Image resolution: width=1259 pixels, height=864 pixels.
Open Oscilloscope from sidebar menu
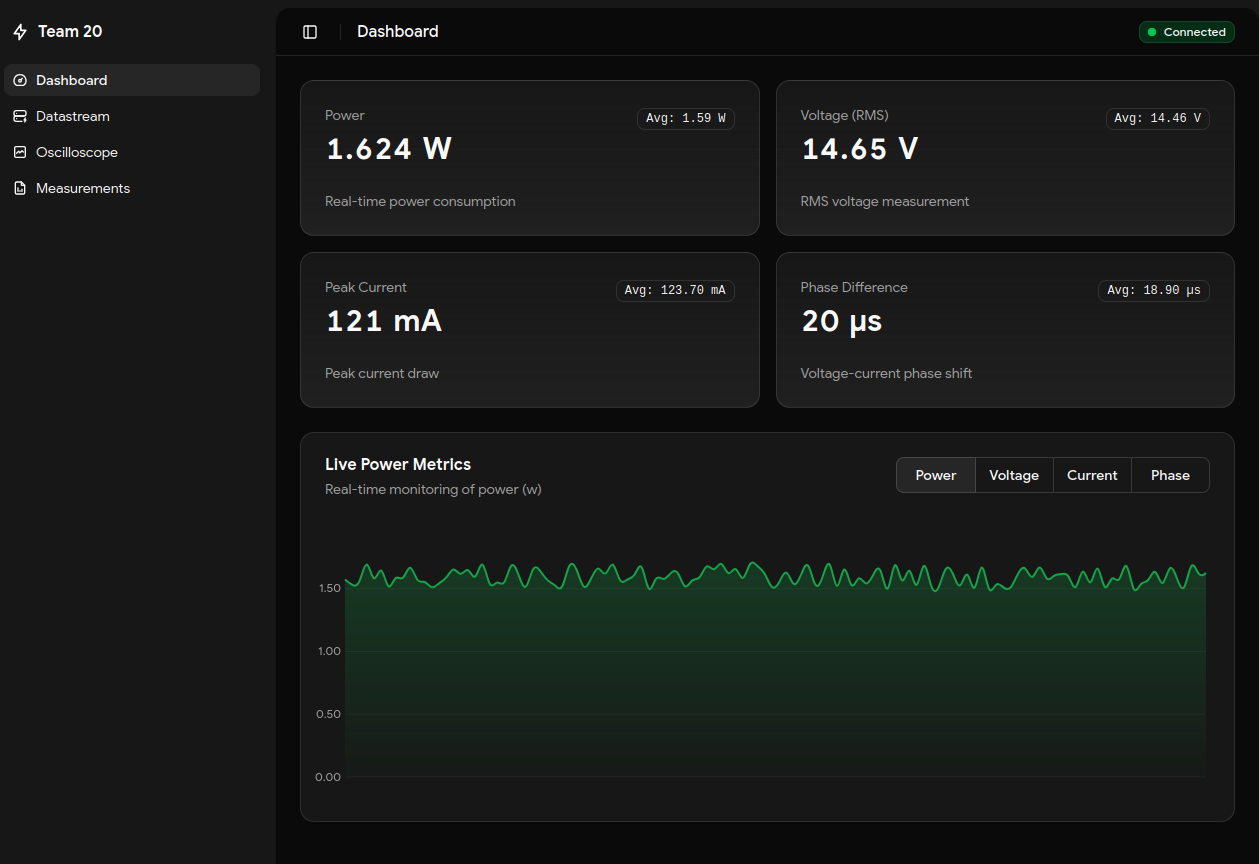77,152
